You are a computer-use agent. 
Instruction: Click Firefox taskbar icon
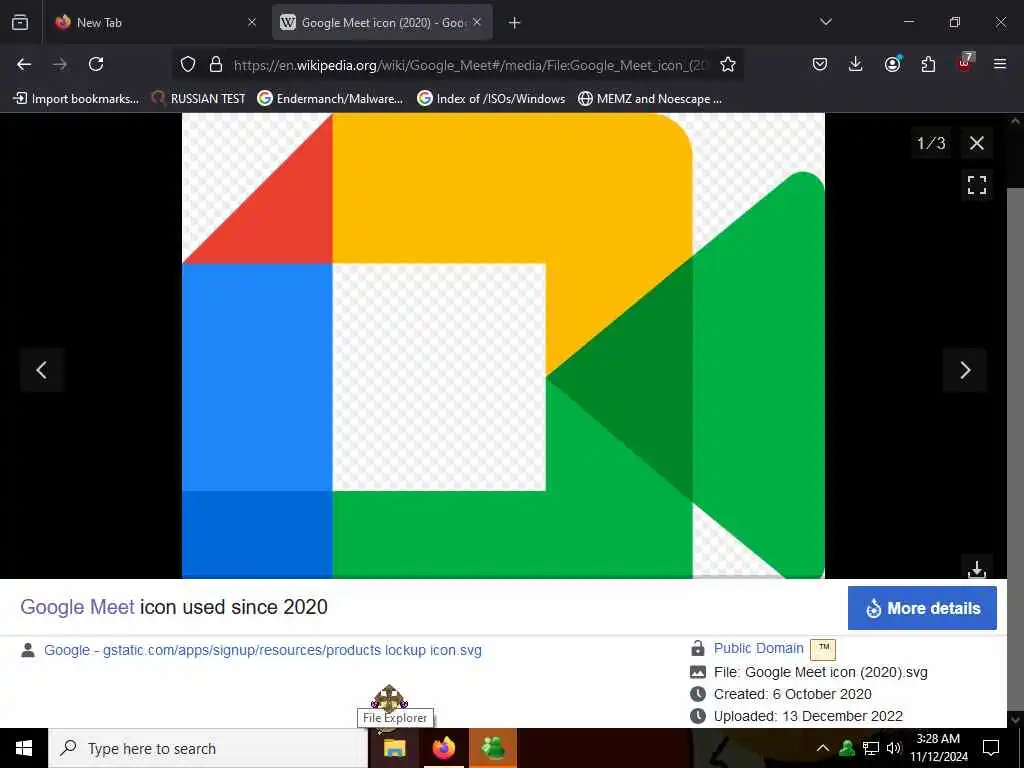click(x=443, y=748)
